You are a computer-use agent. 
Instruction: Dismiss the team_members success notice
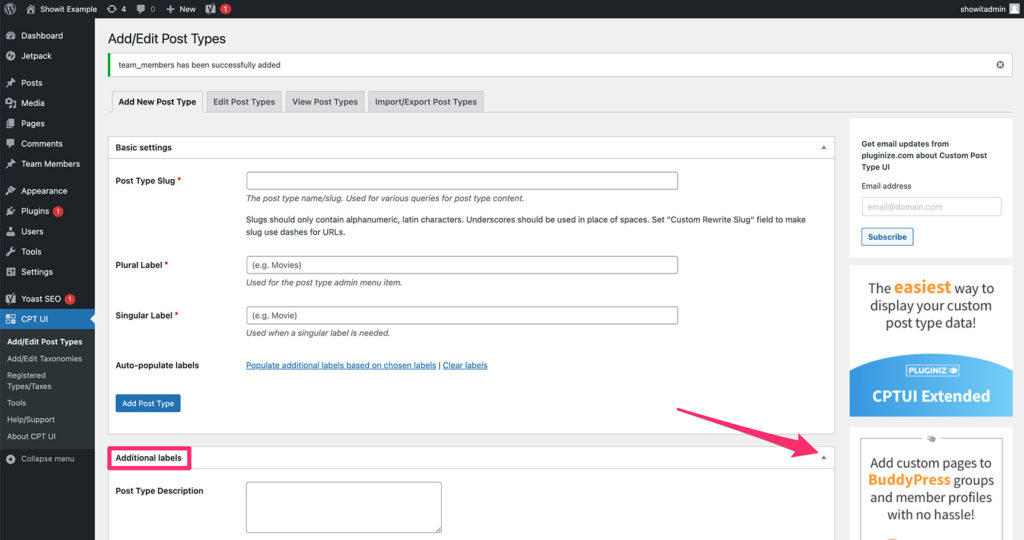tap(999, 65)
